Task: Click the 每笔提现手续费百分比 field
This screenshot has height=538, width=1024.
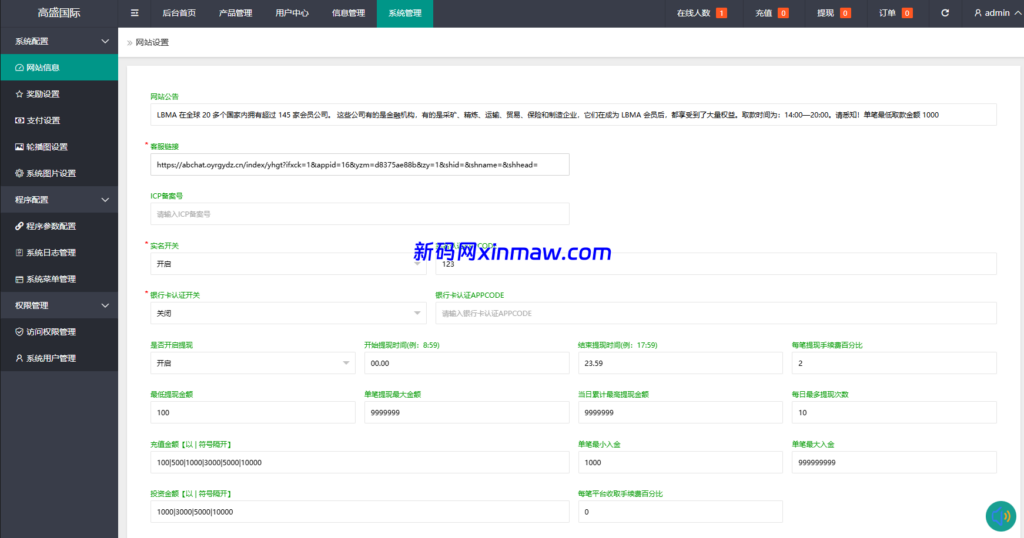Action: 894,363
